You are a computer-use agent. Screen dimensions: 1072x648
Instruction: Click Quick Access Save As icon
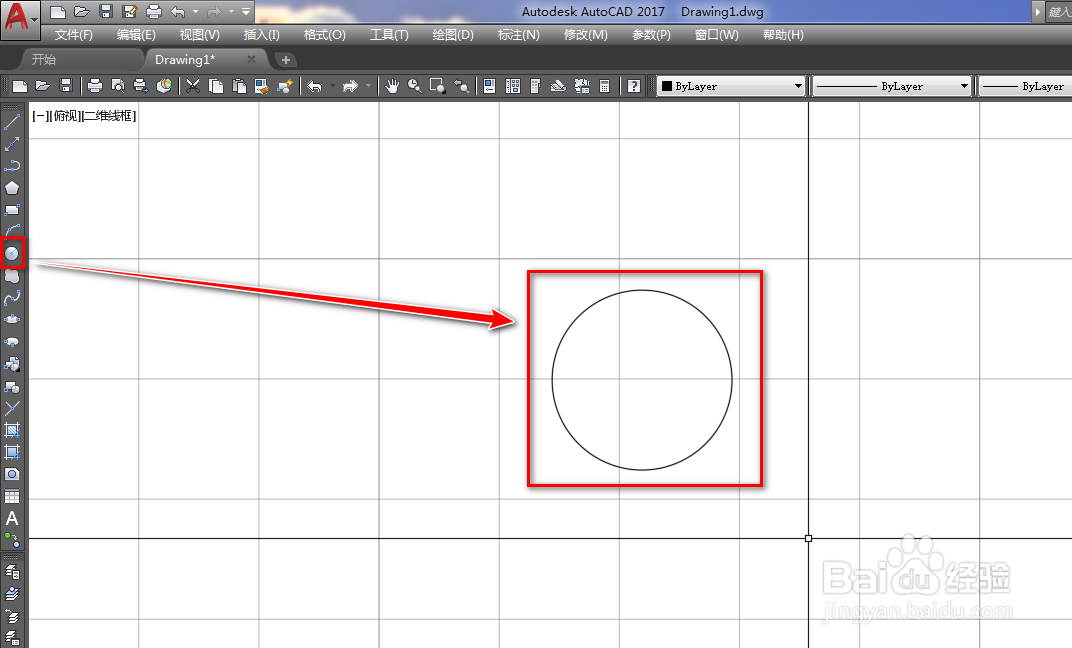(x=129, y=12)
